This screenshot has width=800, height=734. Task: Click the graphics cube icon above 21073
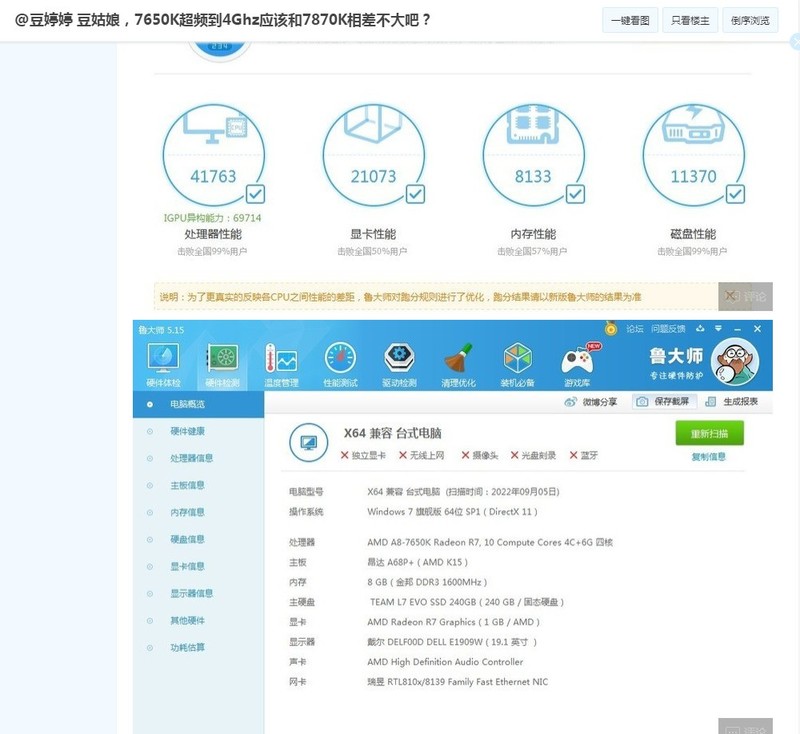tap(372, 123)
